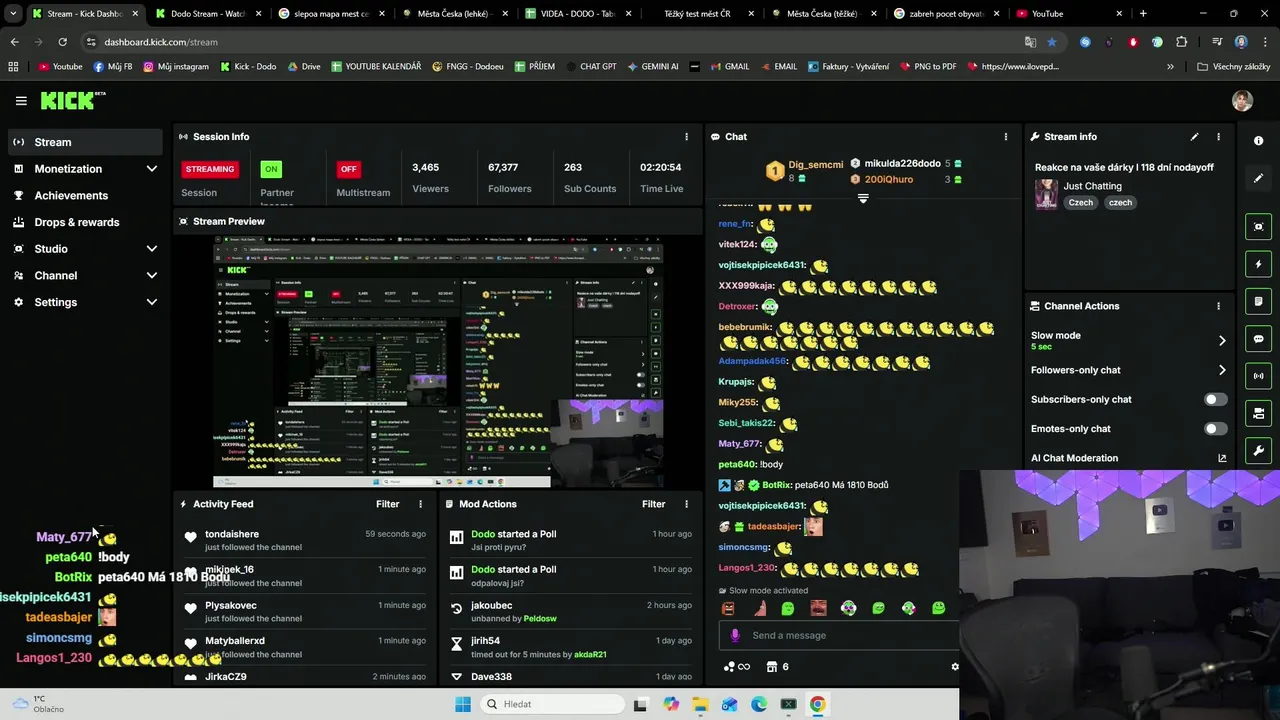Select the angry face quick emote
Viewport: 1280px width, 720px height.
click(x=728, y=608)
